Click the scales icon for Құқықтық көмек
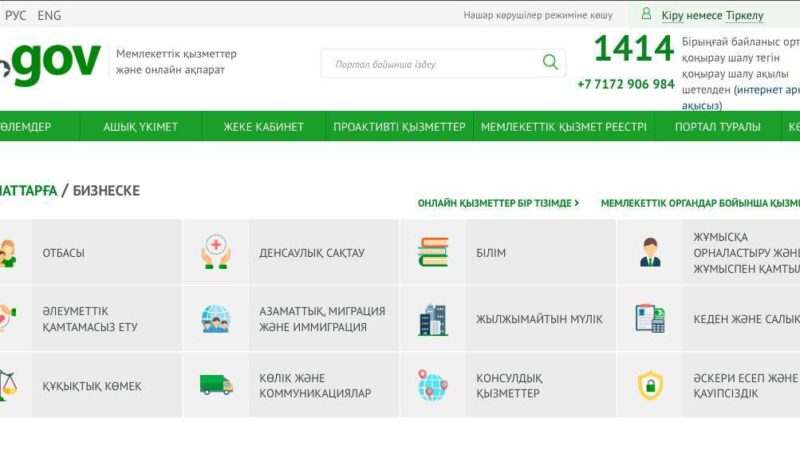This screenshot has width=800, height=450. click(8, 385)
